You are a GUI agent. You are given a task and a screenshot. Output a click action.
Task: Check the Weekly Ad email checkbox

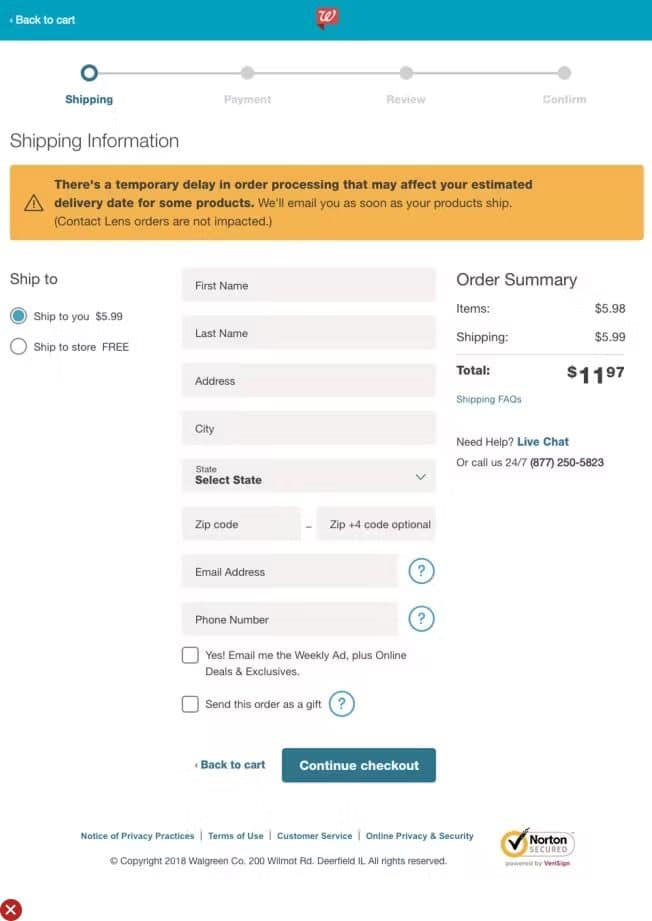click(190, 655)
